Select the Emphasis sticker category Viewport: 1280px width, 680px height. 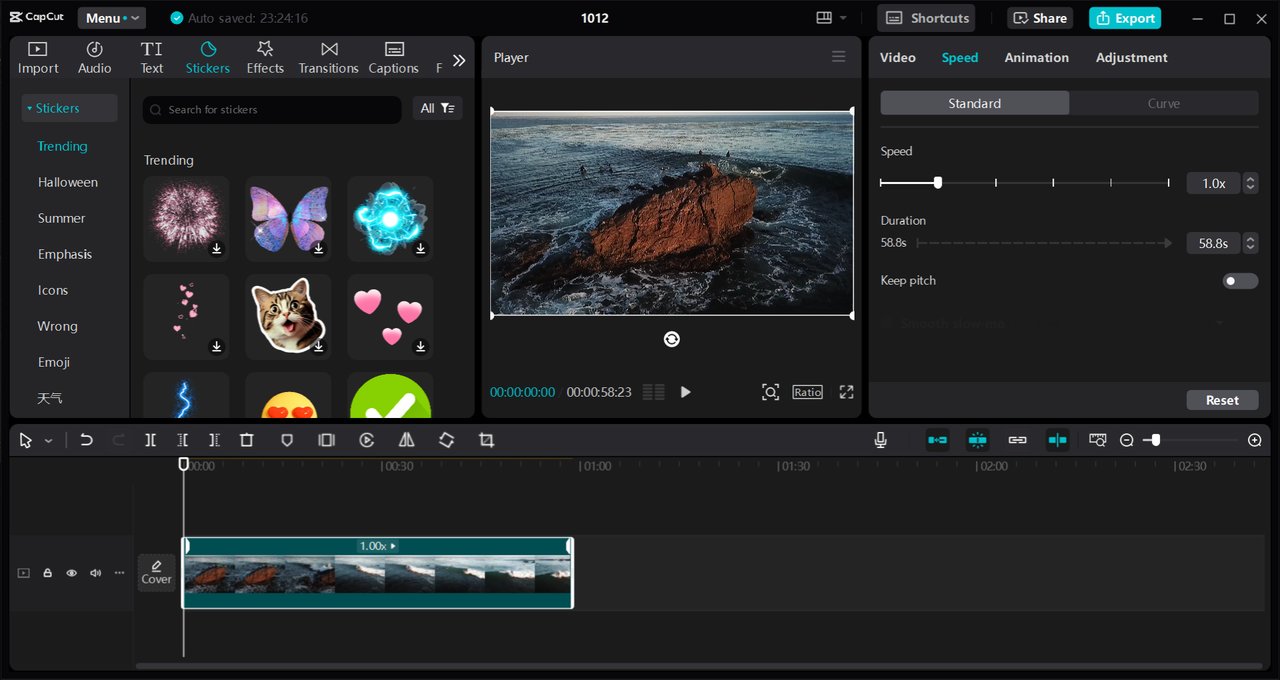click(65, 254)
